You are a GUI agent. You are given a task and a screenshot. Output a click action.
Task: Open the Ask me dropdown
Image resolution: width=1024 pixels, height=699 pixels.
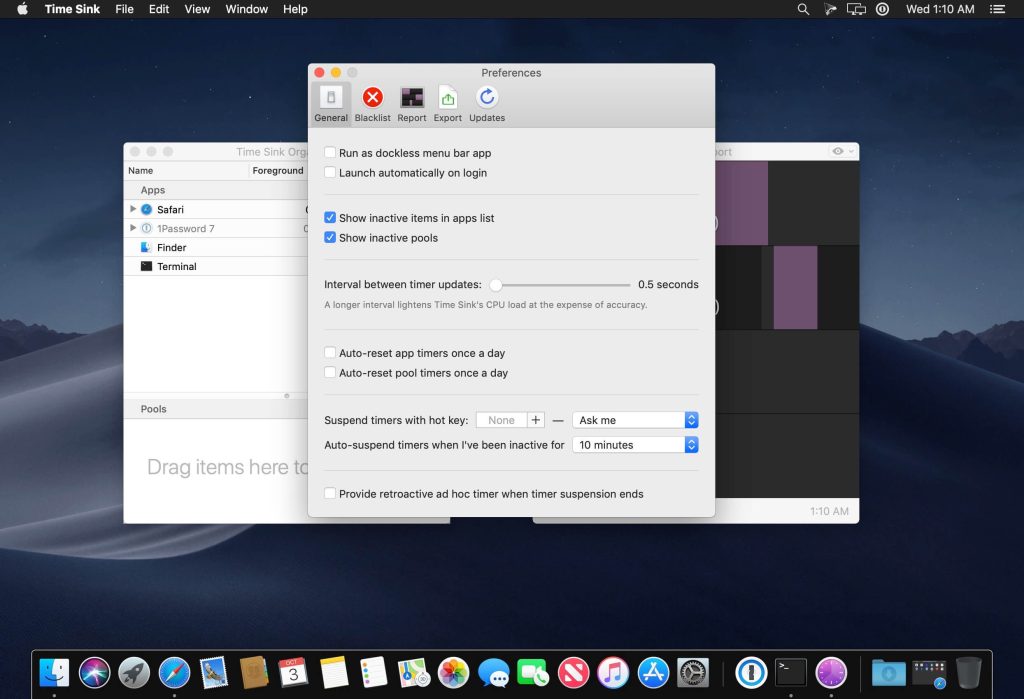point(635,421)
